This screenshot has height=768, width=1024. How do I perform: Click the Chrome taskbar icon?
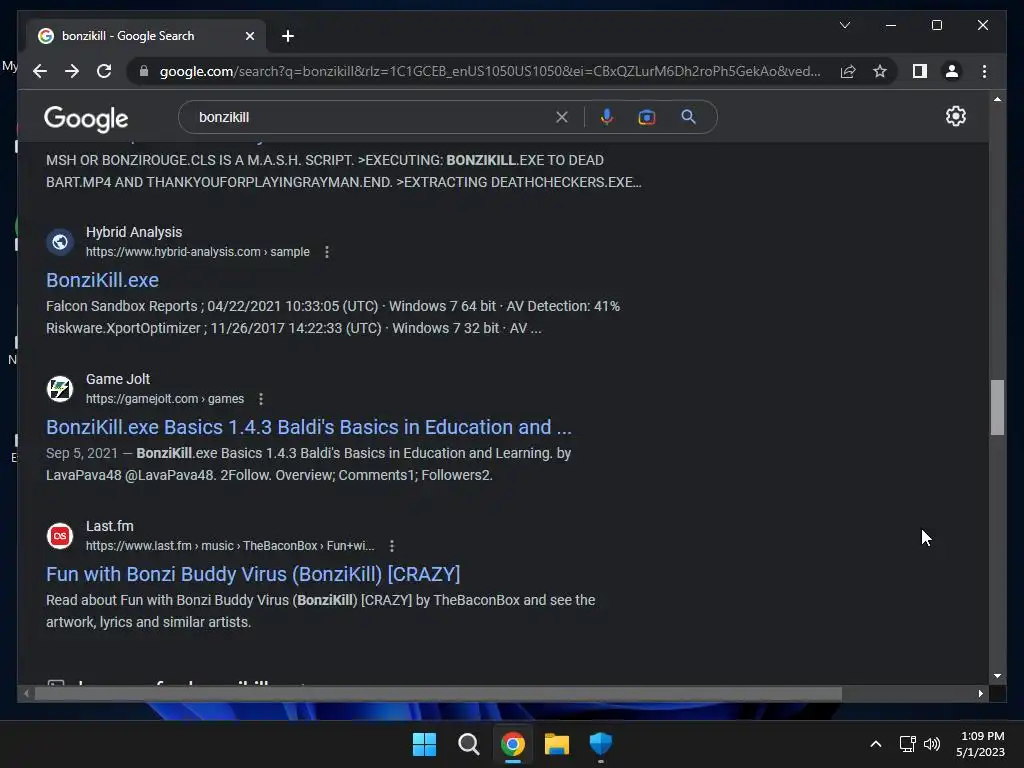coord(513,744)
